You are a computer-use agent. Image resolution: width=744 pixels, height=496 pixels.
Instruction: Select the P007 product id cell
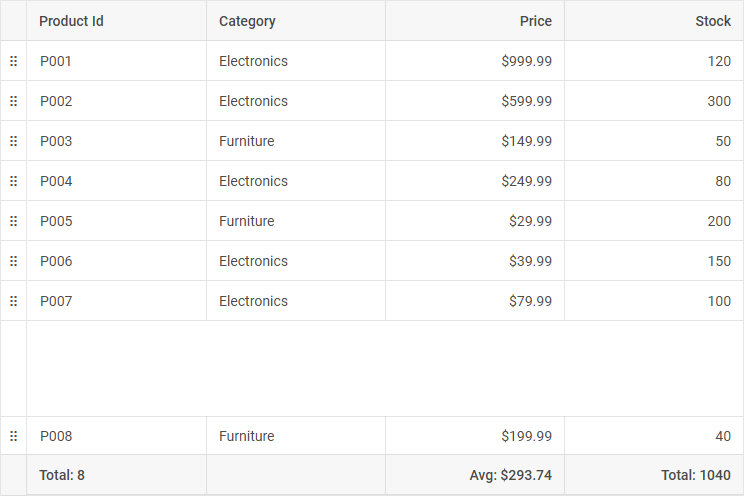56,301
